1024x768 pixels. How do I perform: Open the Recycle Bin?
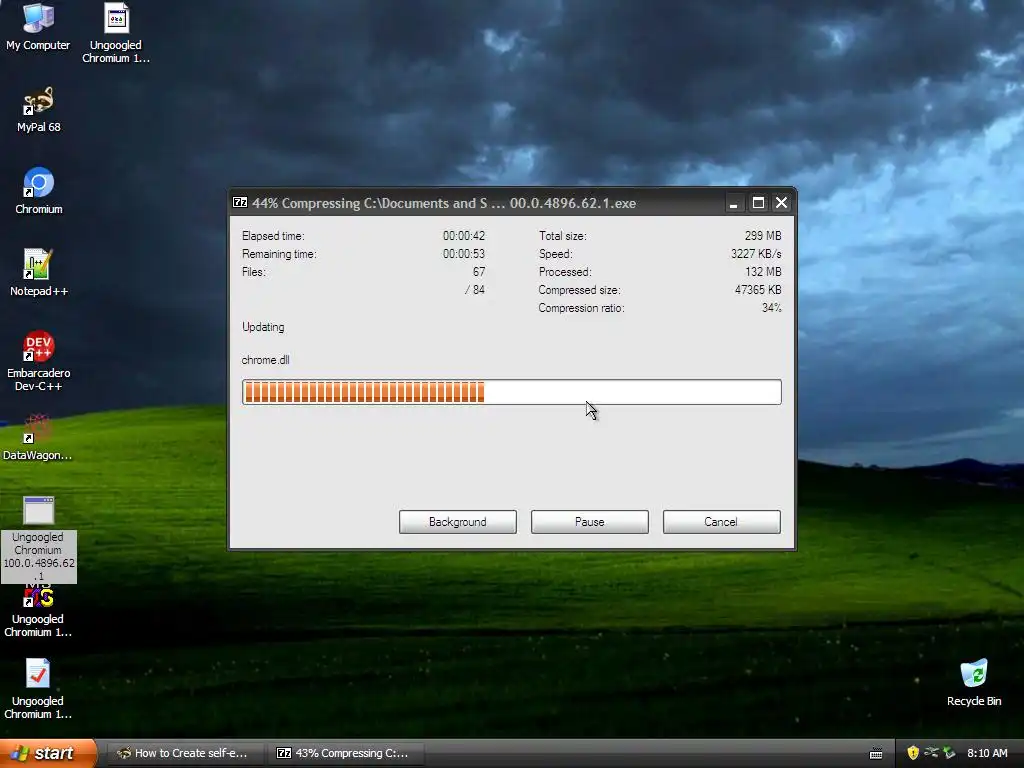[974, 683]
